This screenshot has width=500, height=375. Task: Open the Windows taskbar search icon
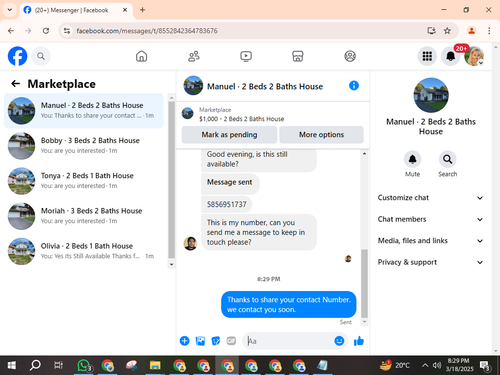tap(35, 365)
